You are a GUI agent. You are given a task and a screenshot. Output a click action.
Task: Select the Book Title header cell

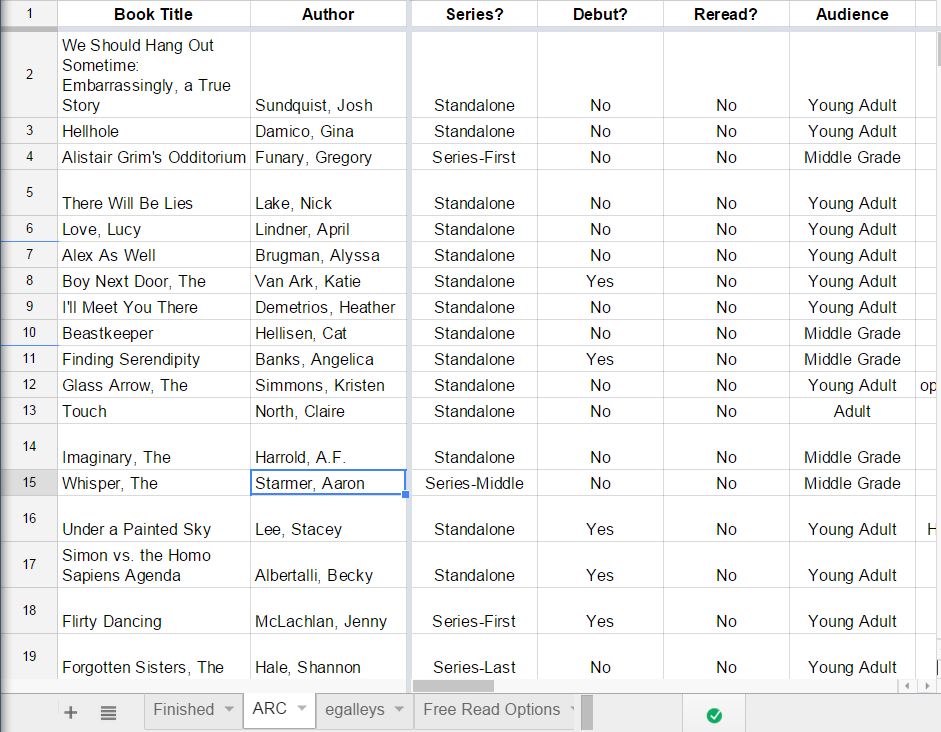click(x=153, y=14)
